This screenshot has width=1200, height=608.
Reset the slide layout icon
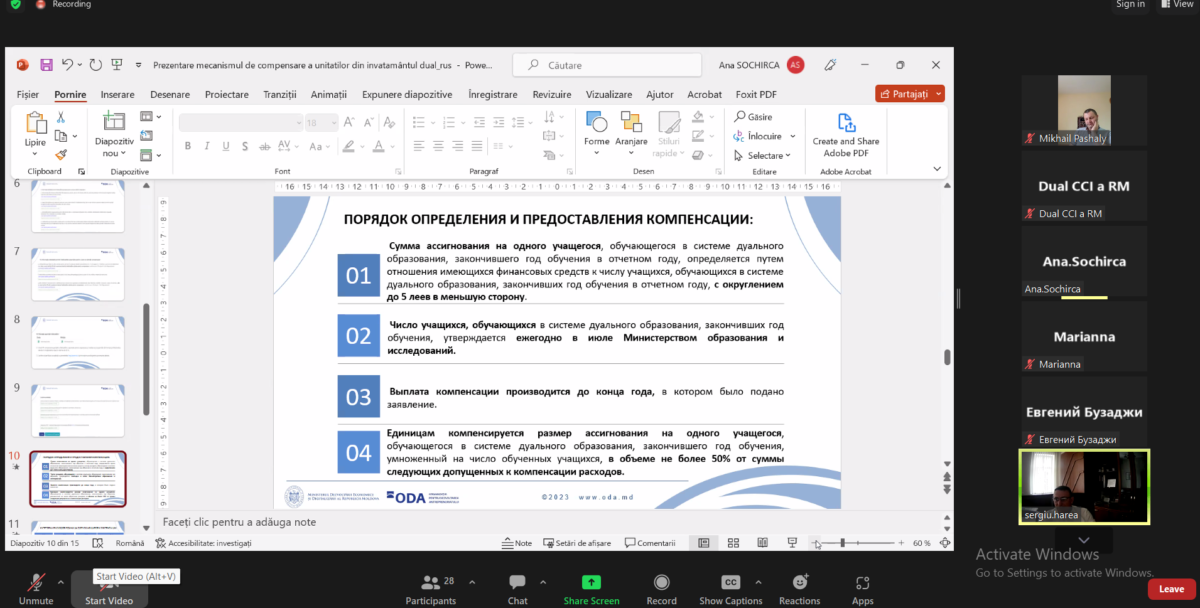pyautogui.click(x=146, y=136)
